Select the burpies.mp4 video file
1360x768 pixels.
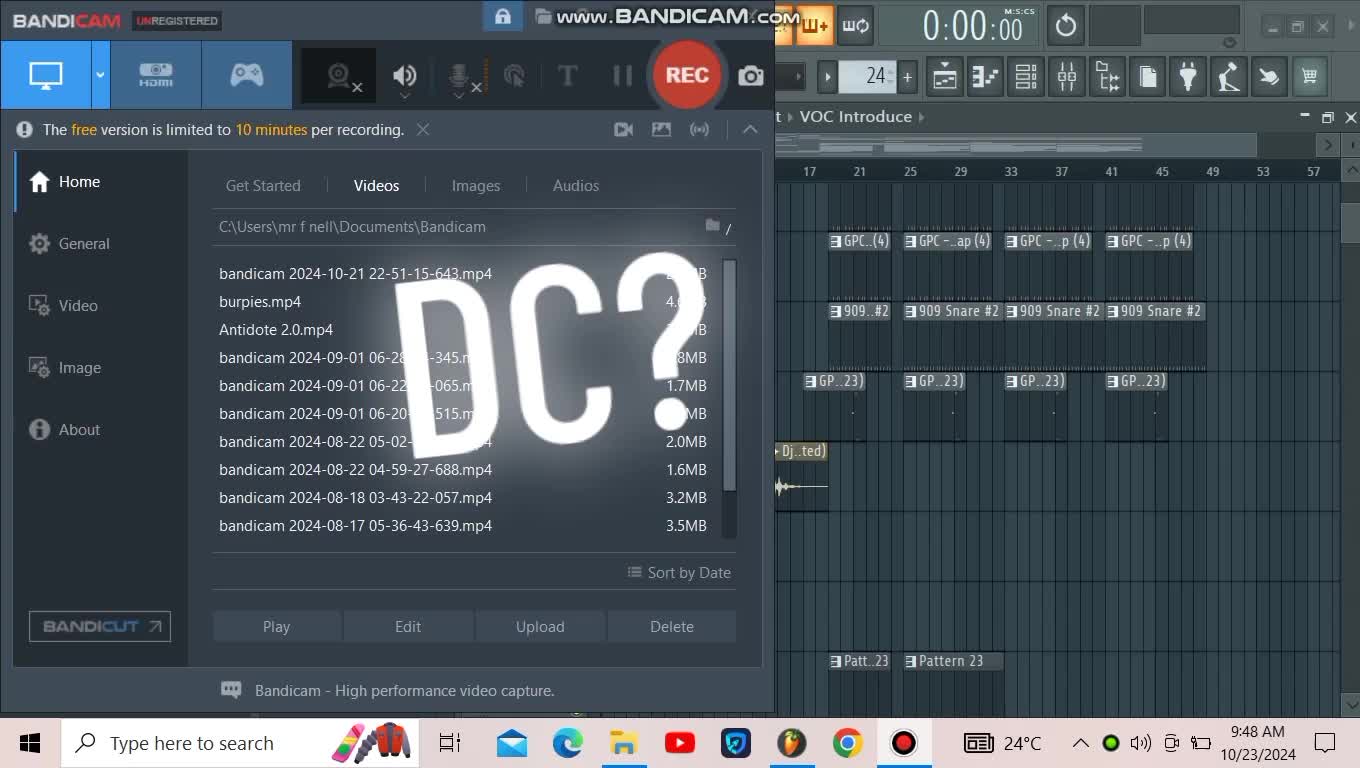[260, 302]
